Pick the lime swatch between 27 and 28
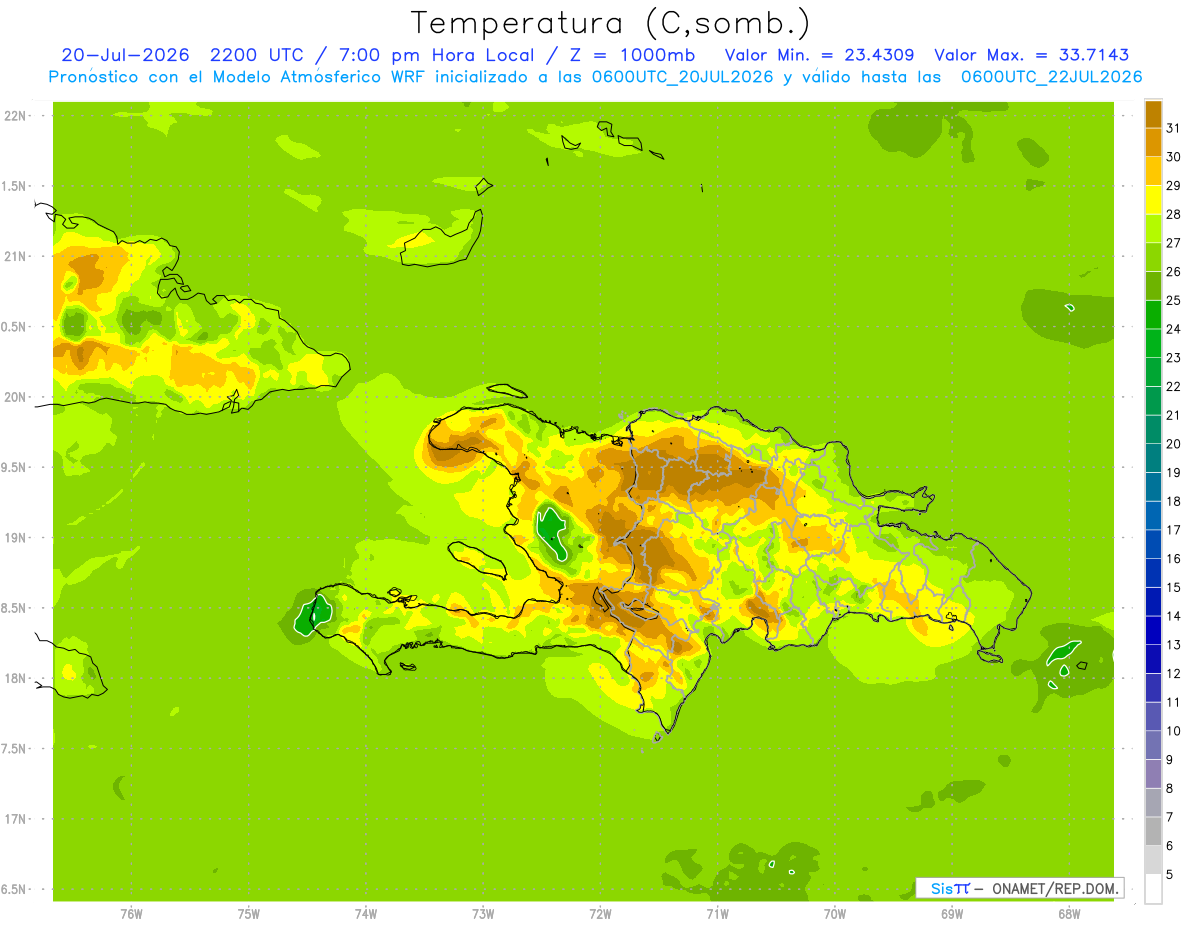The width and height of the screenshot is (1200, 927). [1153, 228]
